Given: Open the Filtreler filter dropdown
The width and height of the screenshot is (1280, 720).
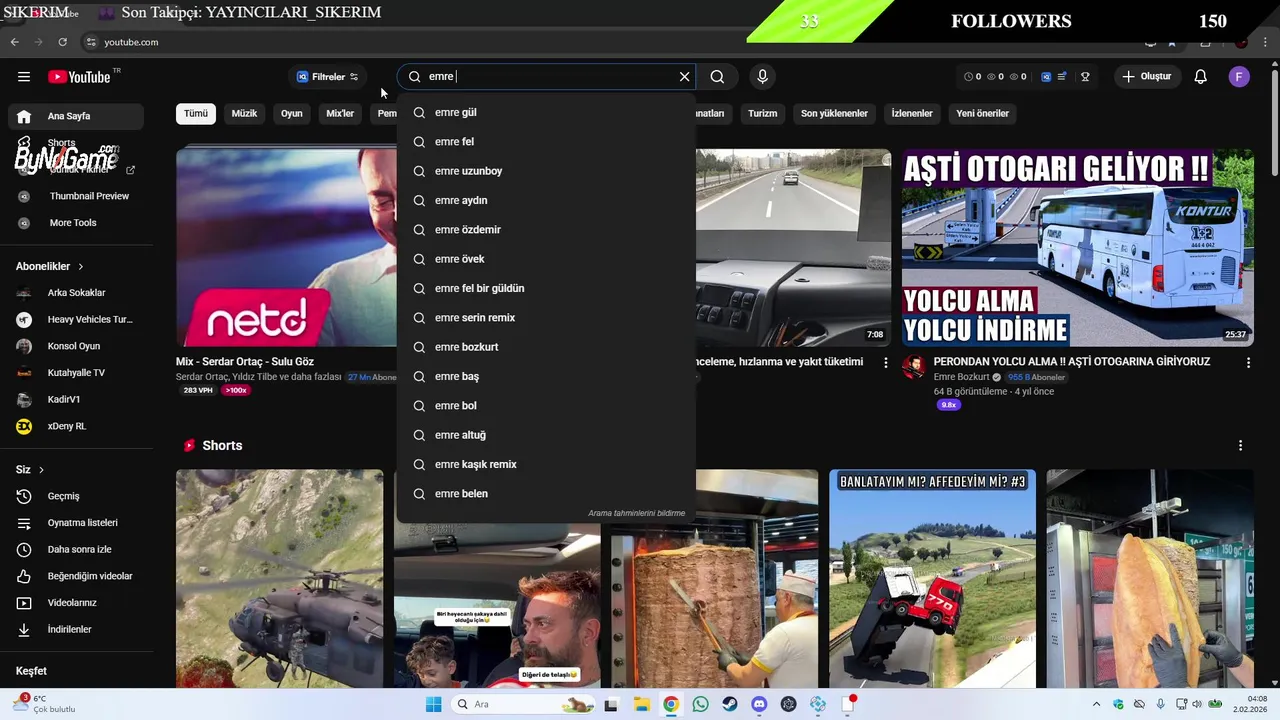Looking at the screenshot, I should pyautogui.click(x=328, y=77).
